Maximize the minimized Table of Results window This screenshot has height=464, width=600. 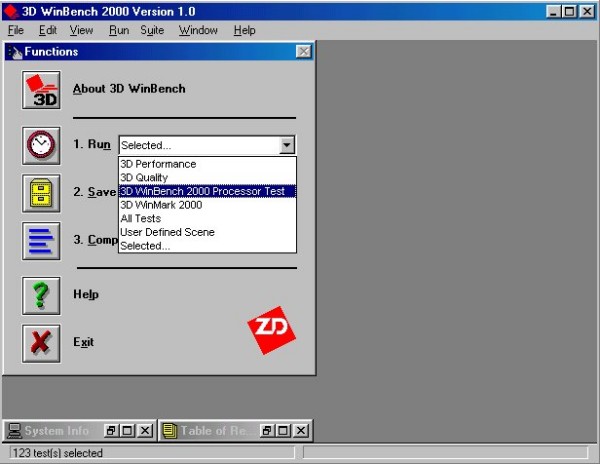[283, 431]
